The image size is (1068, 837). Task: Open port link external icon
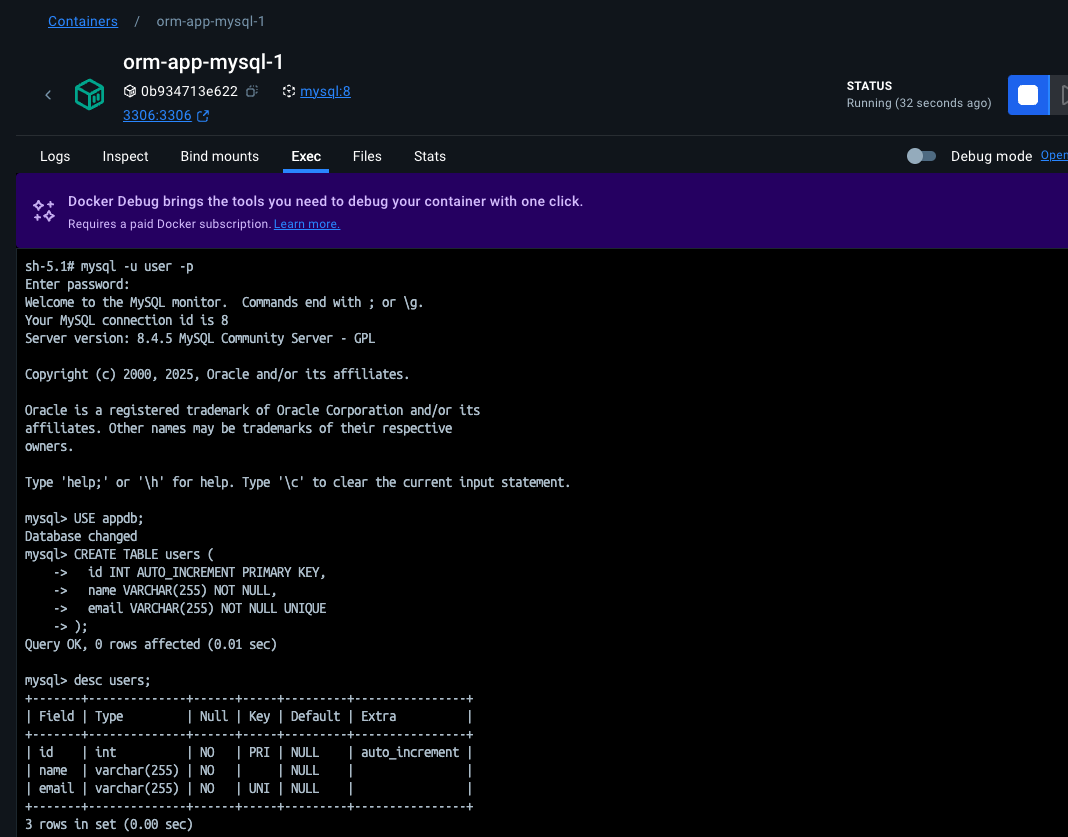tap(203, 116)
